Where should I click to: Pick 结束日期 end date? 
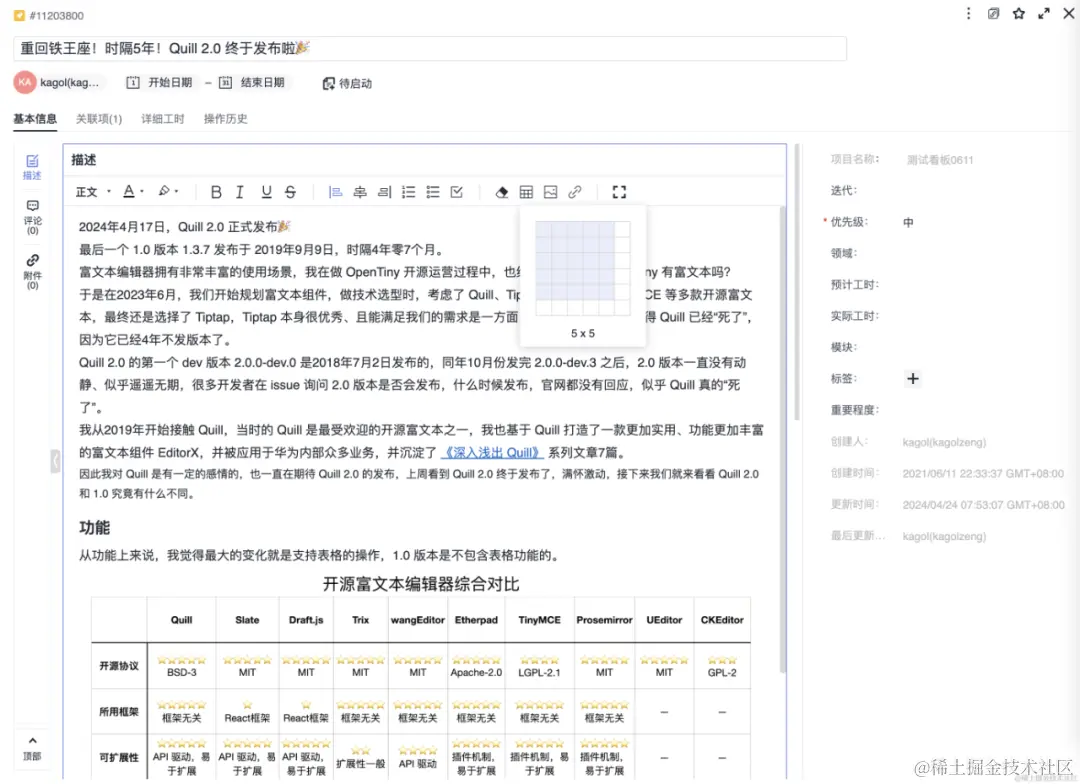point(253,83)
